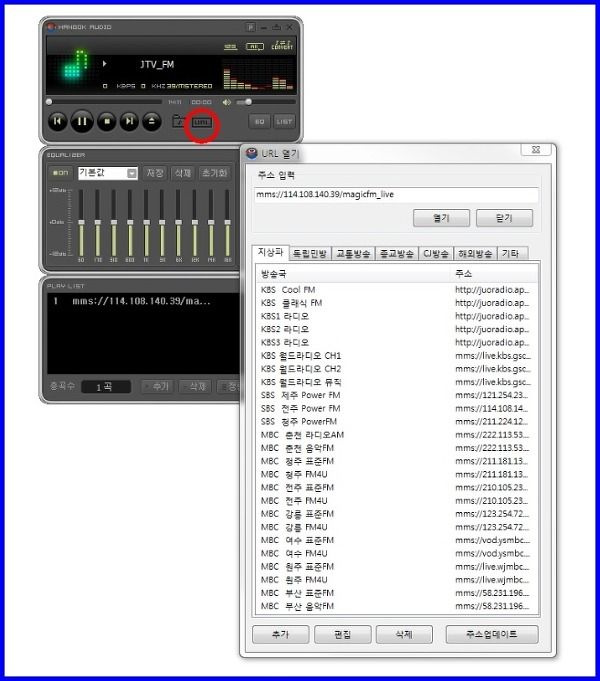Switch to the 기타 tab
This screenshot has height=681, width=600.
[x=511, y=254]
